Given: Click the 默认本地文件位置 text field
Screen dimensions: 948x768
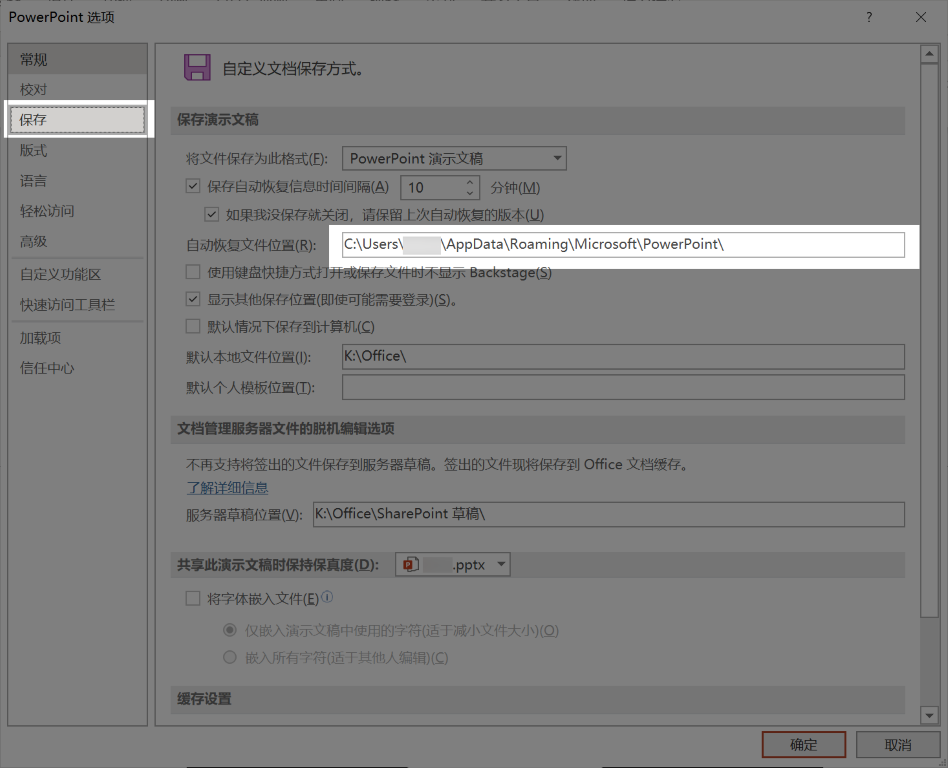Looking at the screenshot, I should (622, 357).
